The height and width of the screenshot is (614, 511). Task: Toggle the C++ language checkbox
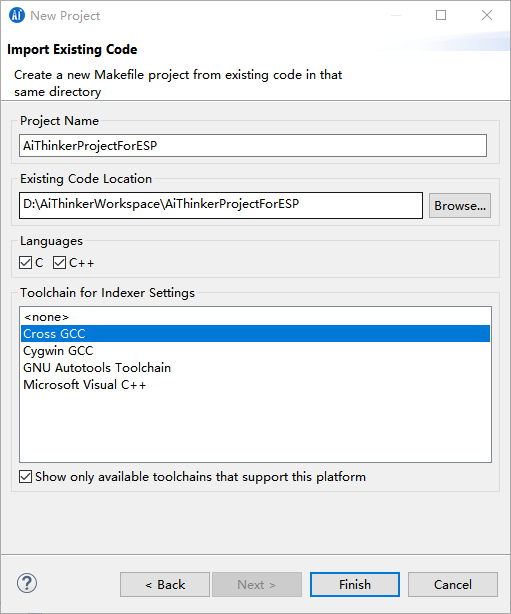coord(60,262)
